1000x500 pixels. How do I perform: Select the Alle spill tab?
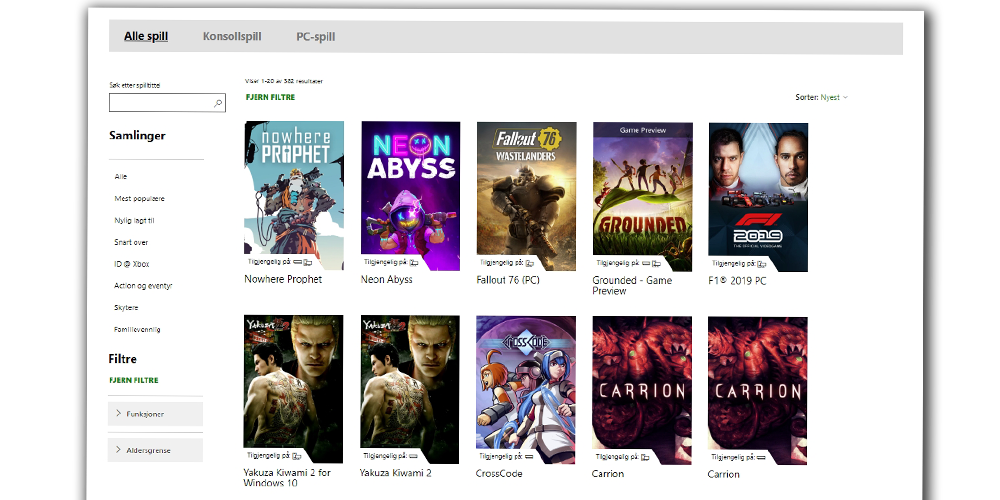(146, 37)
